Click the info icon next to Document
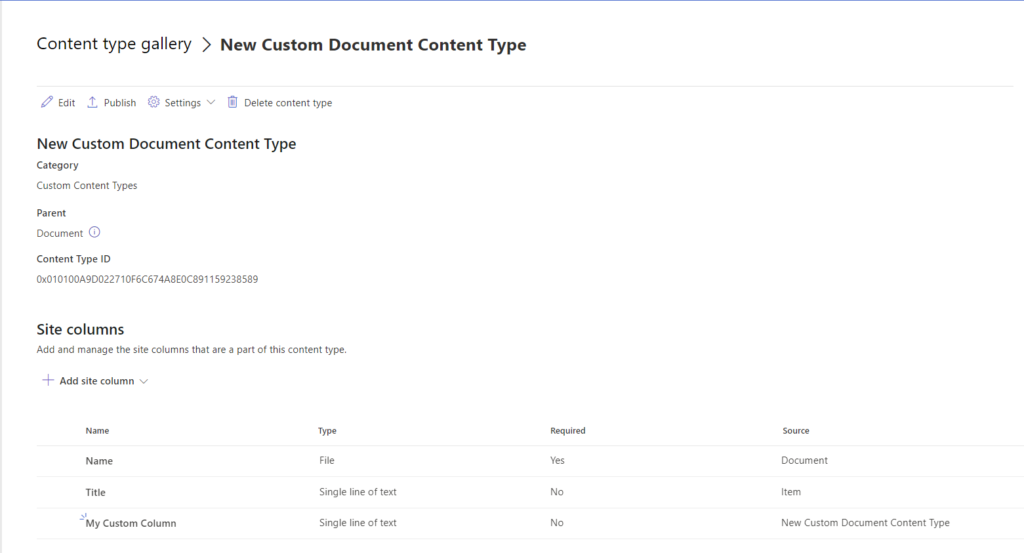The image size is (1024, 553). (x=95, y=232)
